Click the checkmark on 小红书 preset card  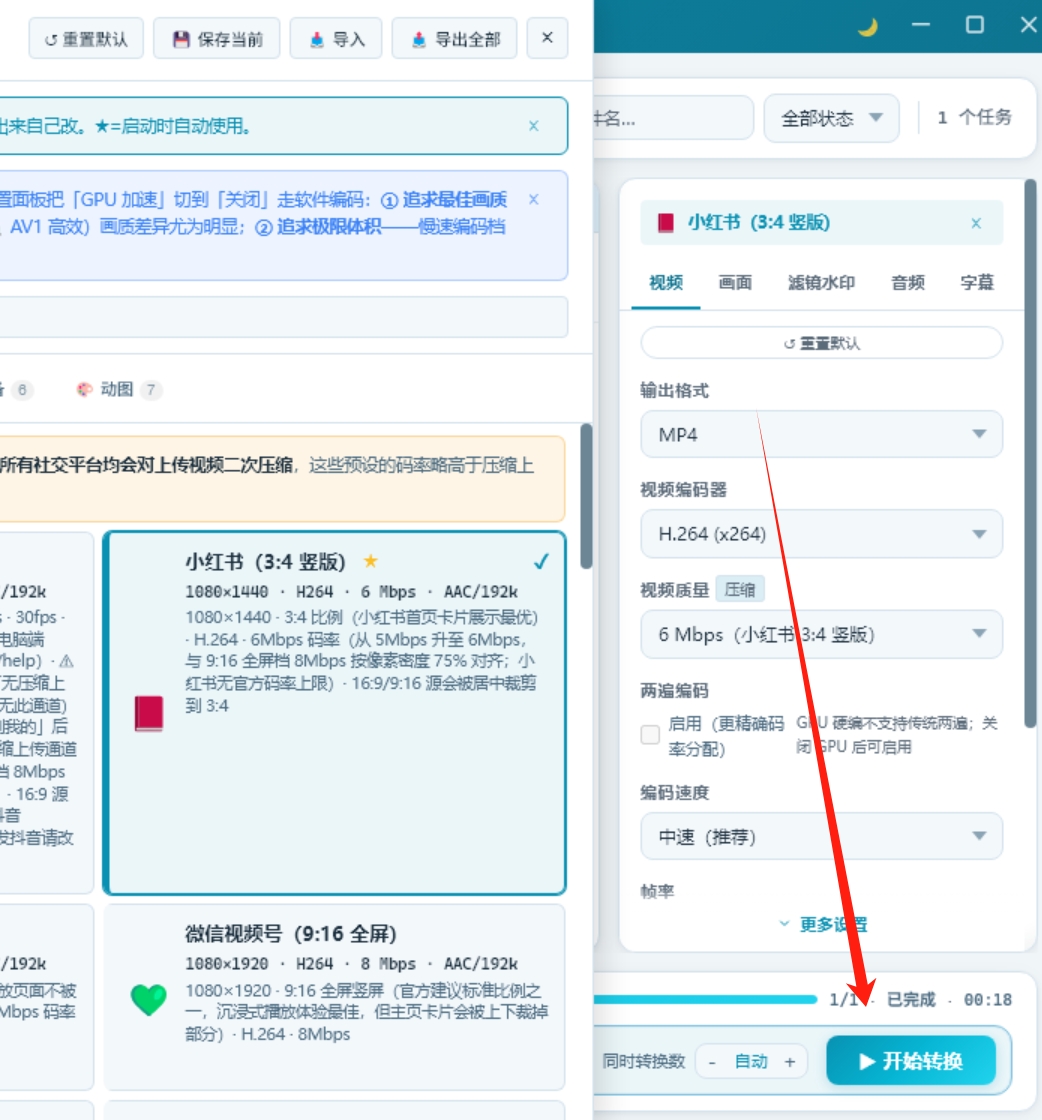pyautogui.click(x=541, y=561)
